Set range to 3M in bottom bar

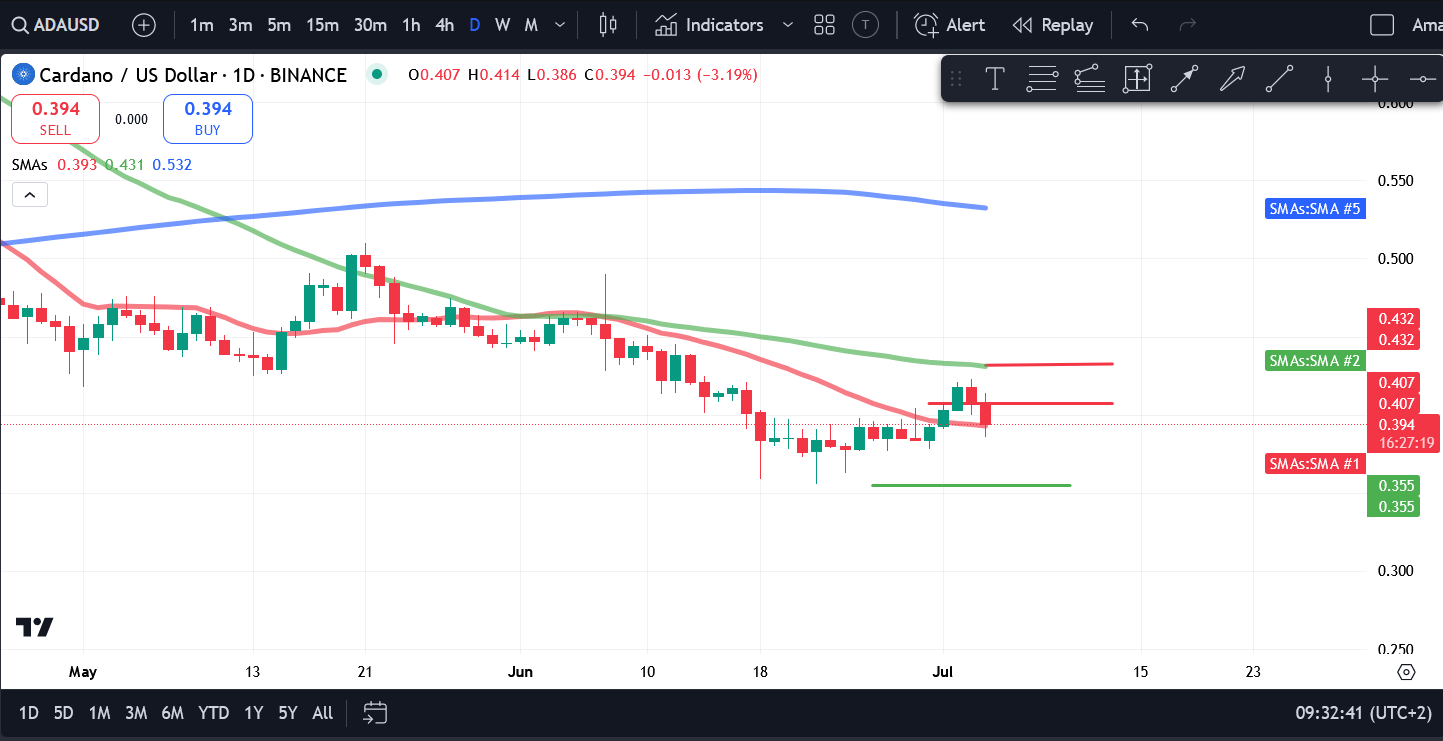(136, 713)
